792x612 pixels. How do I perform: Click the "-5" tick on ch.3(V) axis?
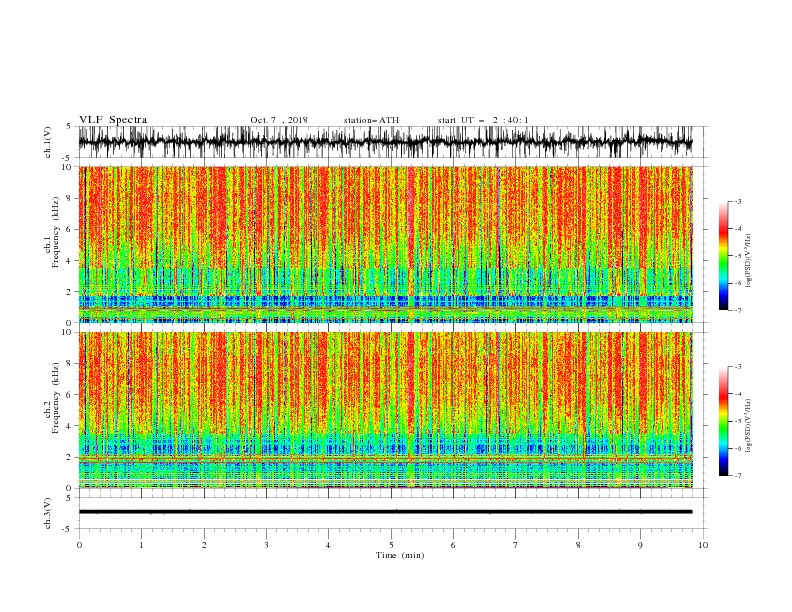67,529
